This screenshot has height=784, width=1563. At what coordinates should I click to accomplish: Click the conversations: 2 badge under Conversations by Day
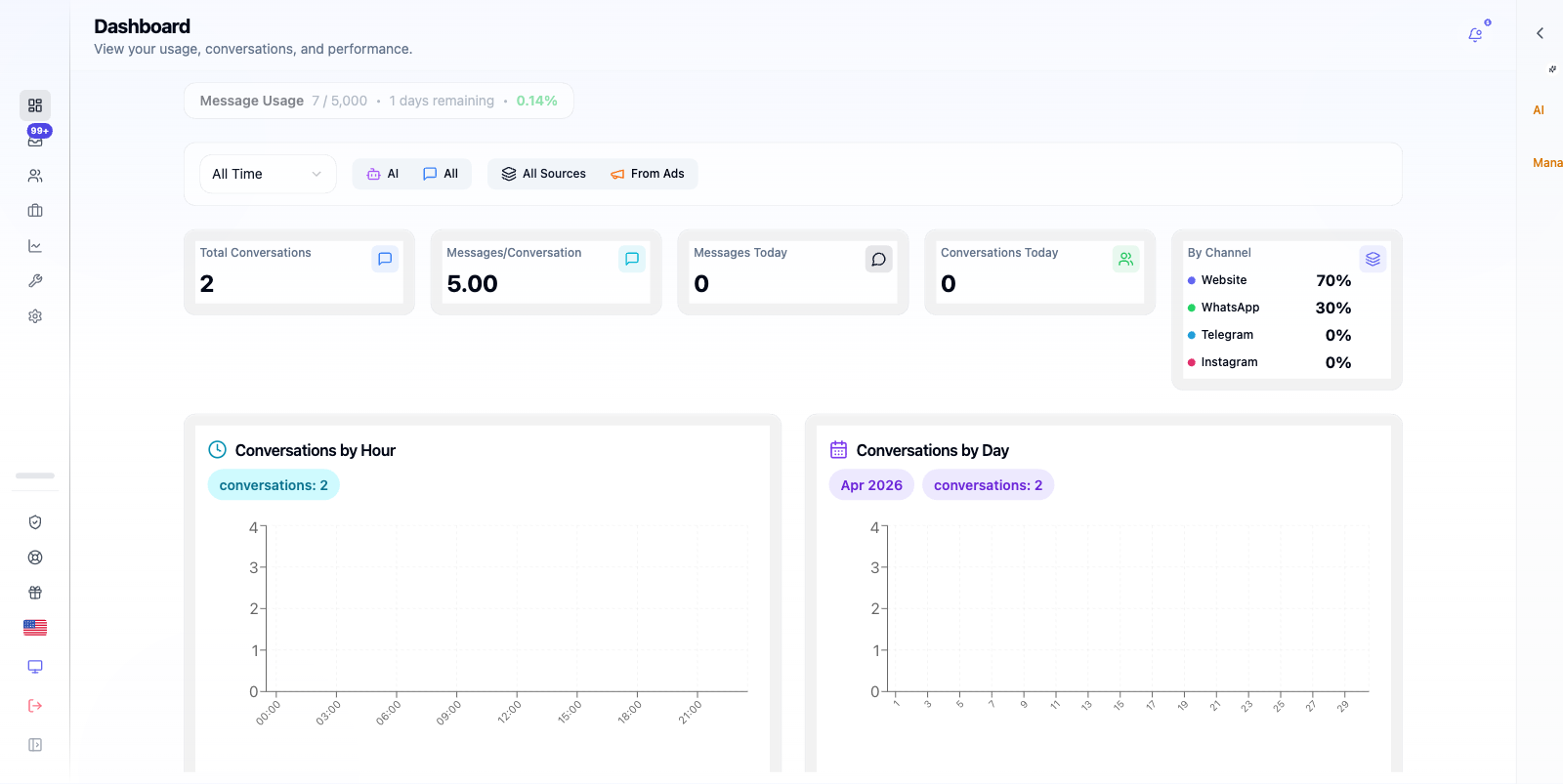[x=988, y=485]
